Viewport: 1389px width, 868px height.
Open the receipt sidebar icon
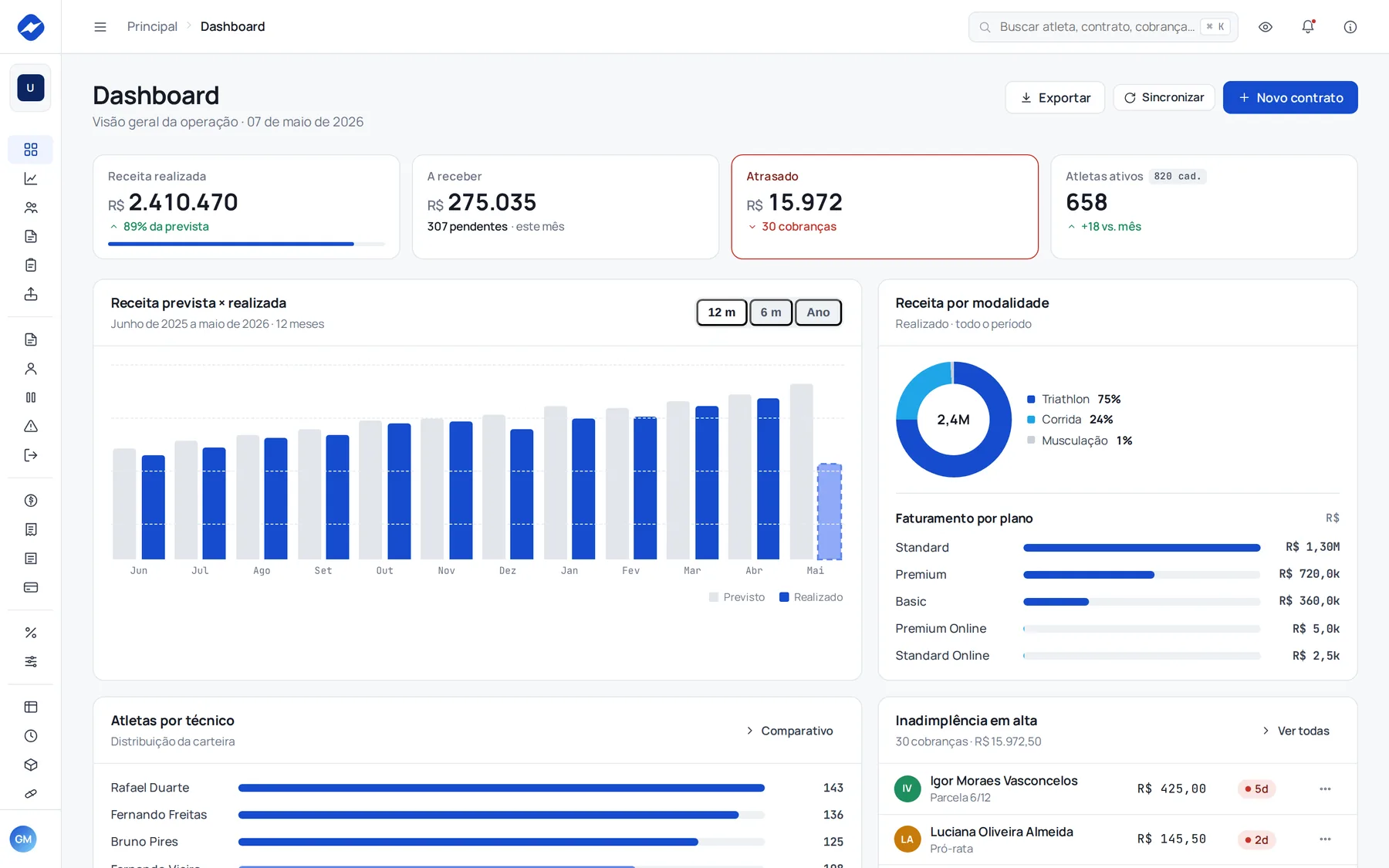point(31,529)
